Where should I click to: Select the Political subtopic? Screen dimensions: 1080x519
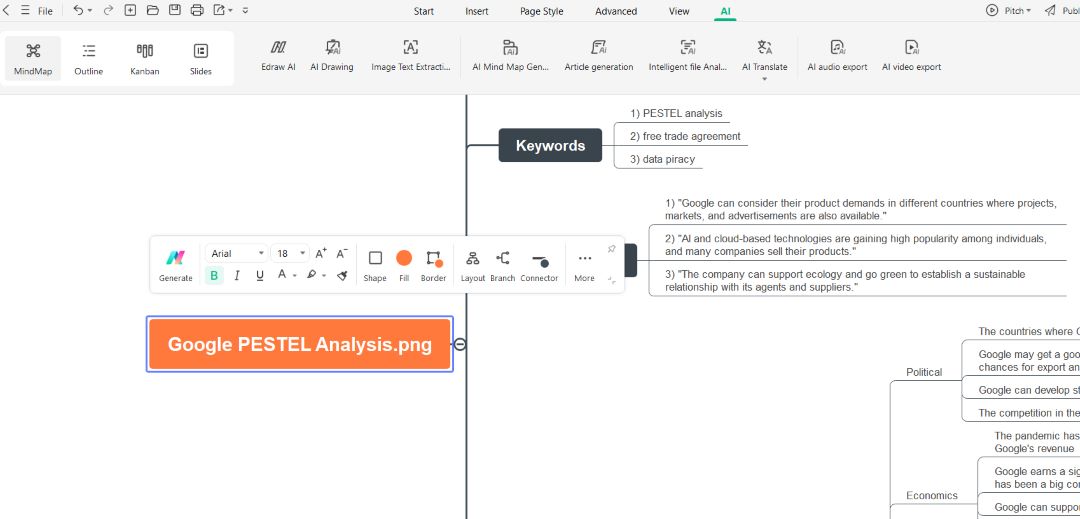click(x=924, y=372)
